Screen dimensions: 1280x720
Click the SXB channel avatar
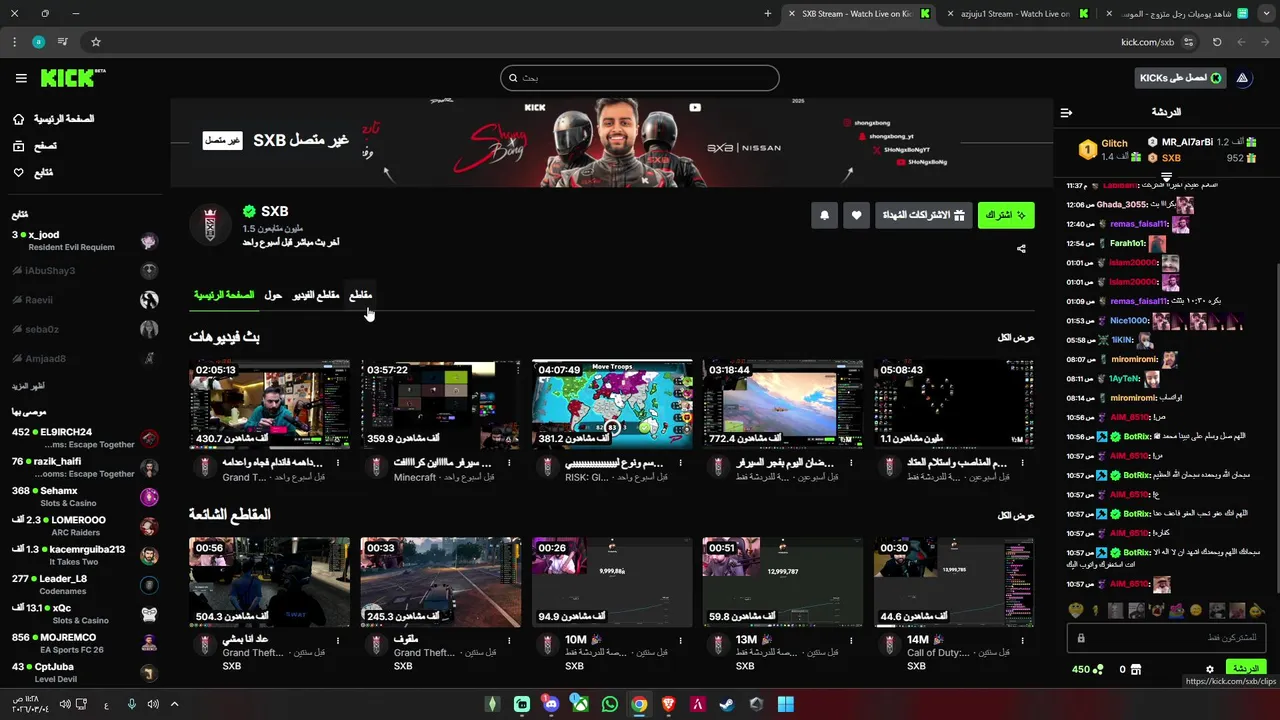coord(210,225)
